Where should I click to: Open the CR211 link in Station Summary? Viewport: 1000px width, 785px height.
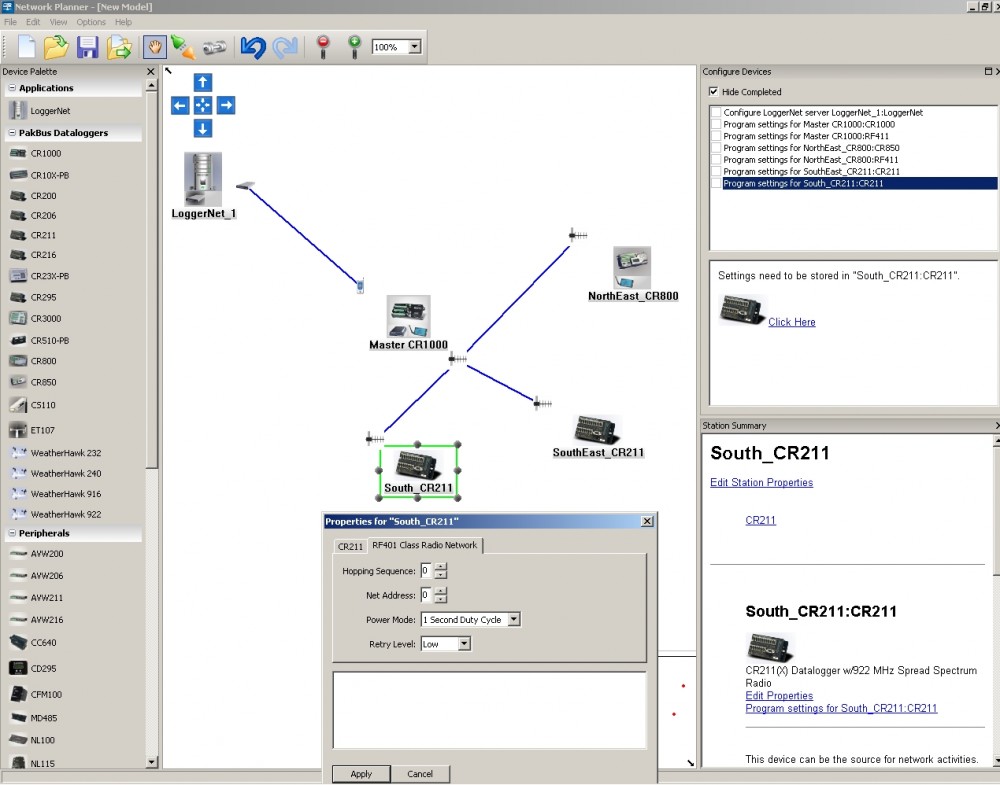click(x=760, y=520)
